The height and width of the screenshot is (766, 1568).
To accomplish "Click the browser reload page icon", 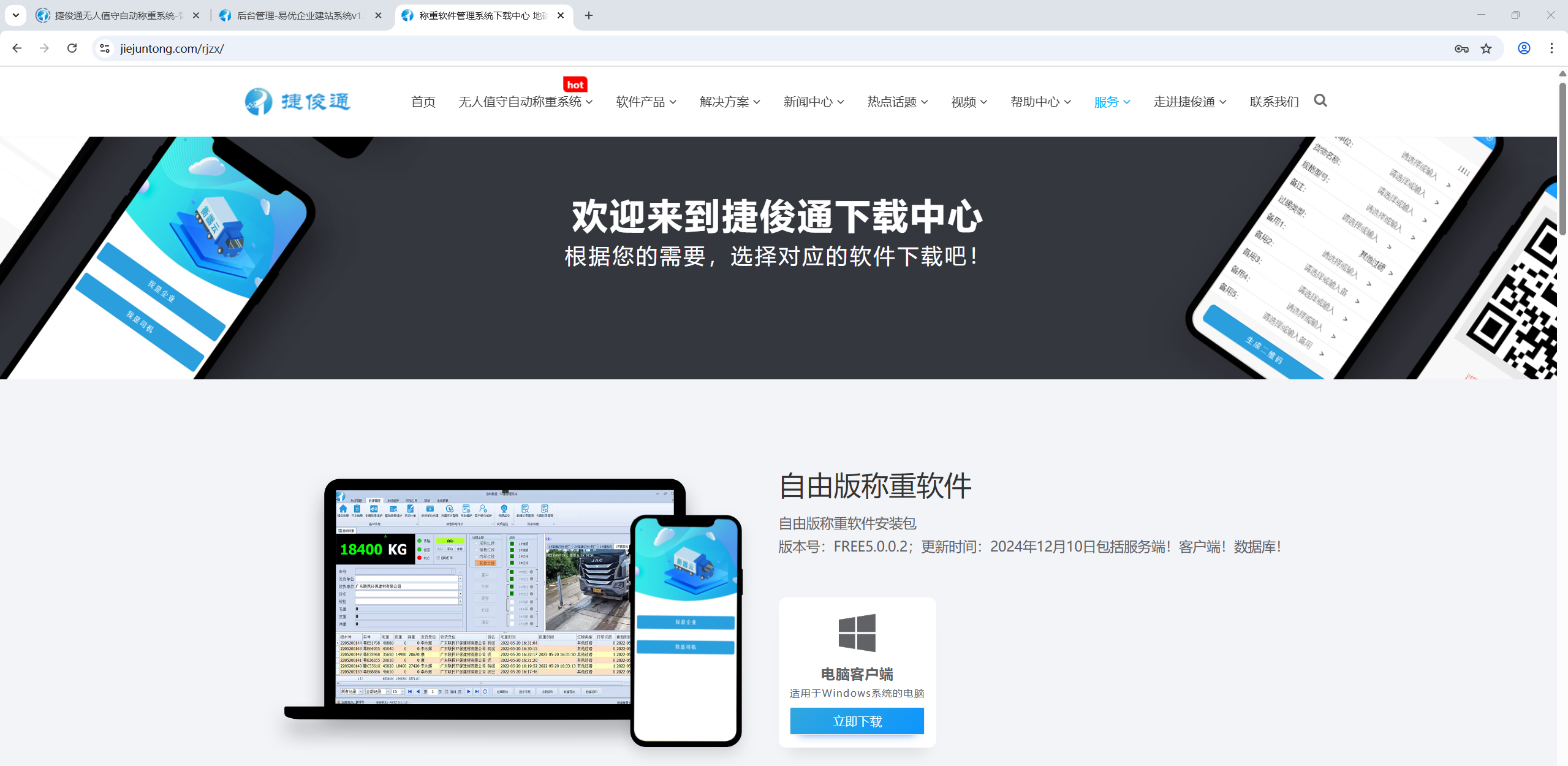I will pyautogui.click(x=72, y=48).
